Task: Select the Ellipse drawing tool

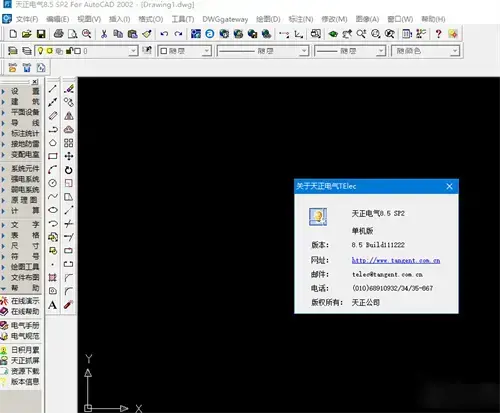Action: [53, 210]
